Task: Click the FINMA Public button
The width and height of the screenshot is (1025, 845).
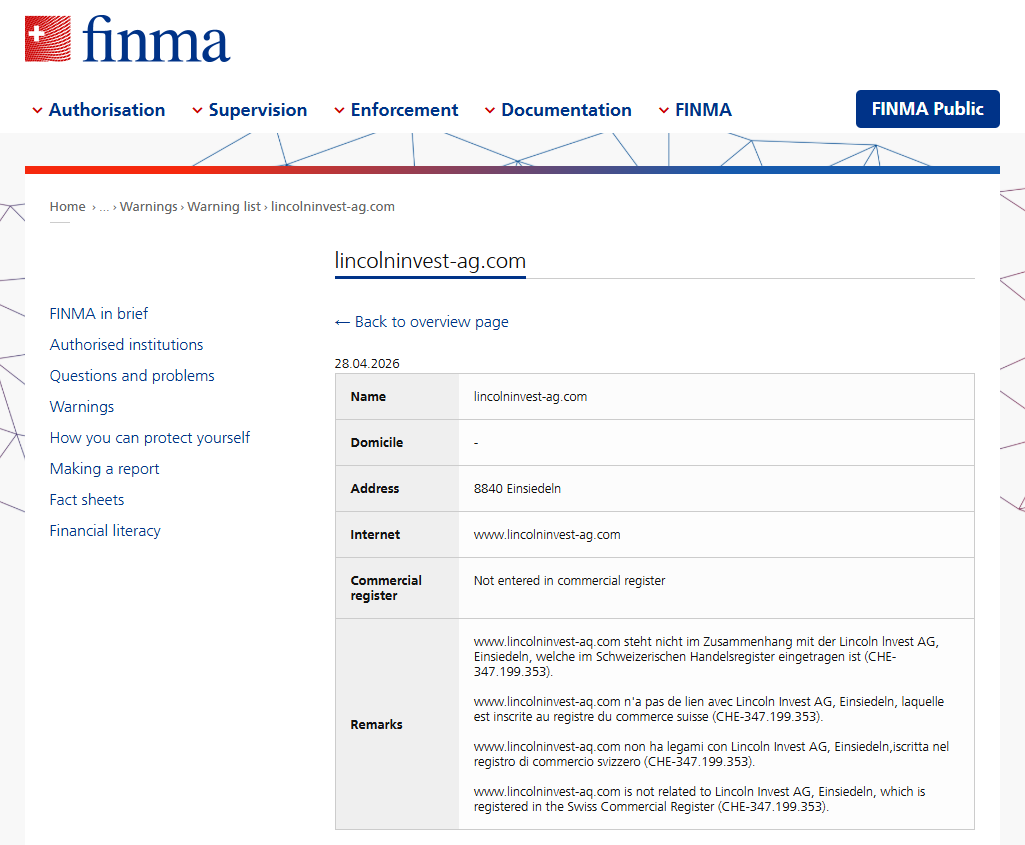Action: point(928,109)
